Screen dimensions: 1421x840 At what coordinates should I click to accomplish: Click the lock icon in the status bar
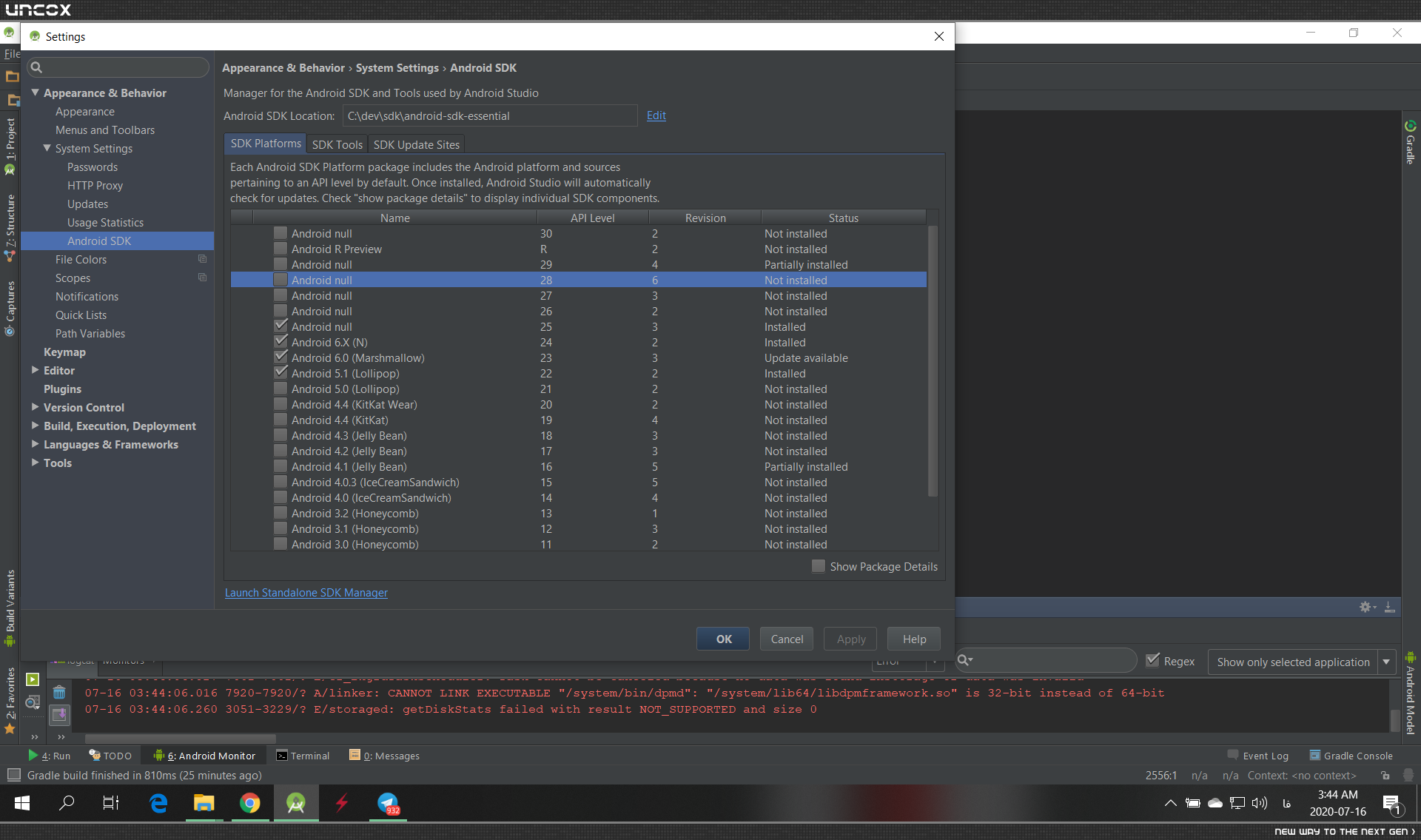(1385, 776)
